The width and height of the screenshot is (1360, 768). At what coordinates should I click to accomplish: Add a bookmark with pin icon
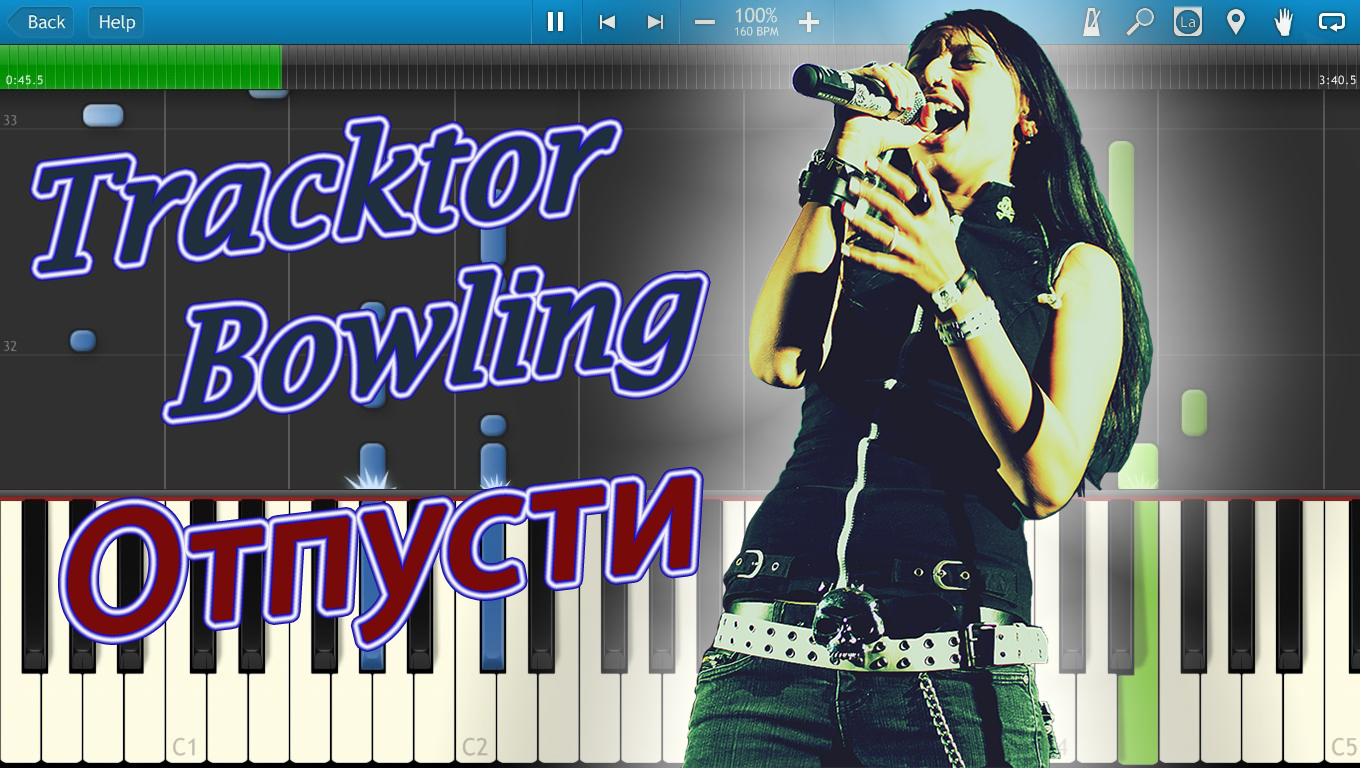[1236, 22]
